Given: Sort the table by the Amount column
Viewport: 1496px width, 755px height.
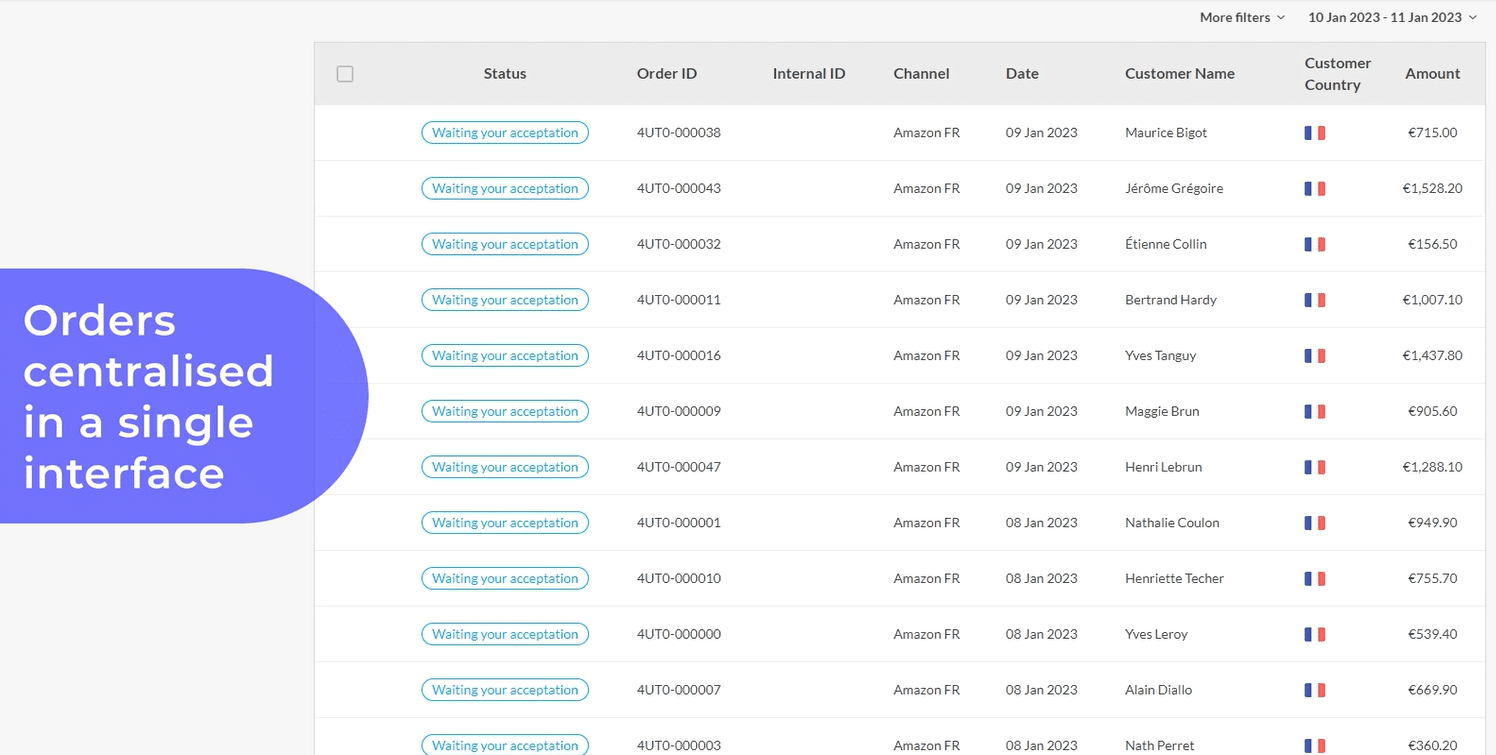Looking at the screenshot, I should pos(1432,73).
